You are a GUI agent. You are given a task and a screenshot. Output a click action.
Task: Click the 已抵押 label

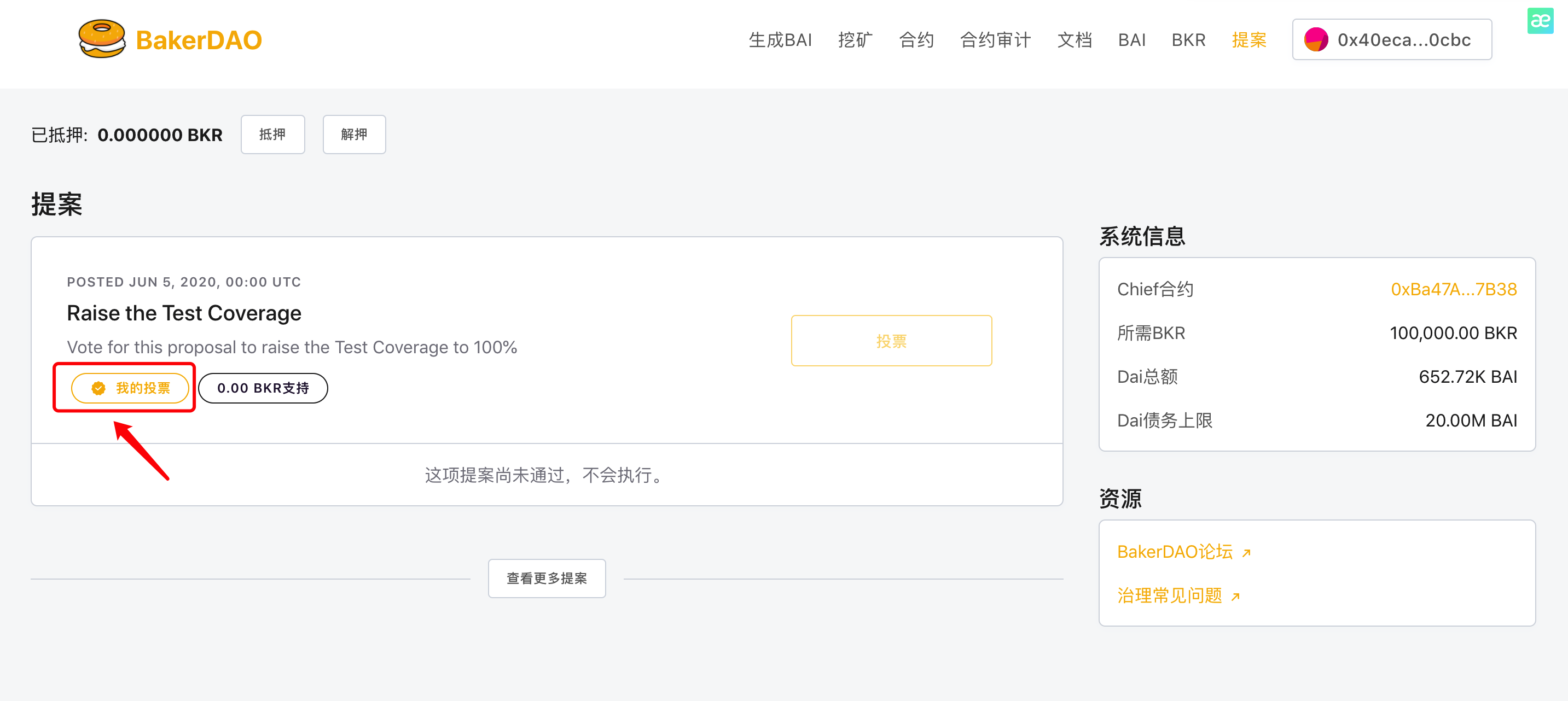click(59, 135)
